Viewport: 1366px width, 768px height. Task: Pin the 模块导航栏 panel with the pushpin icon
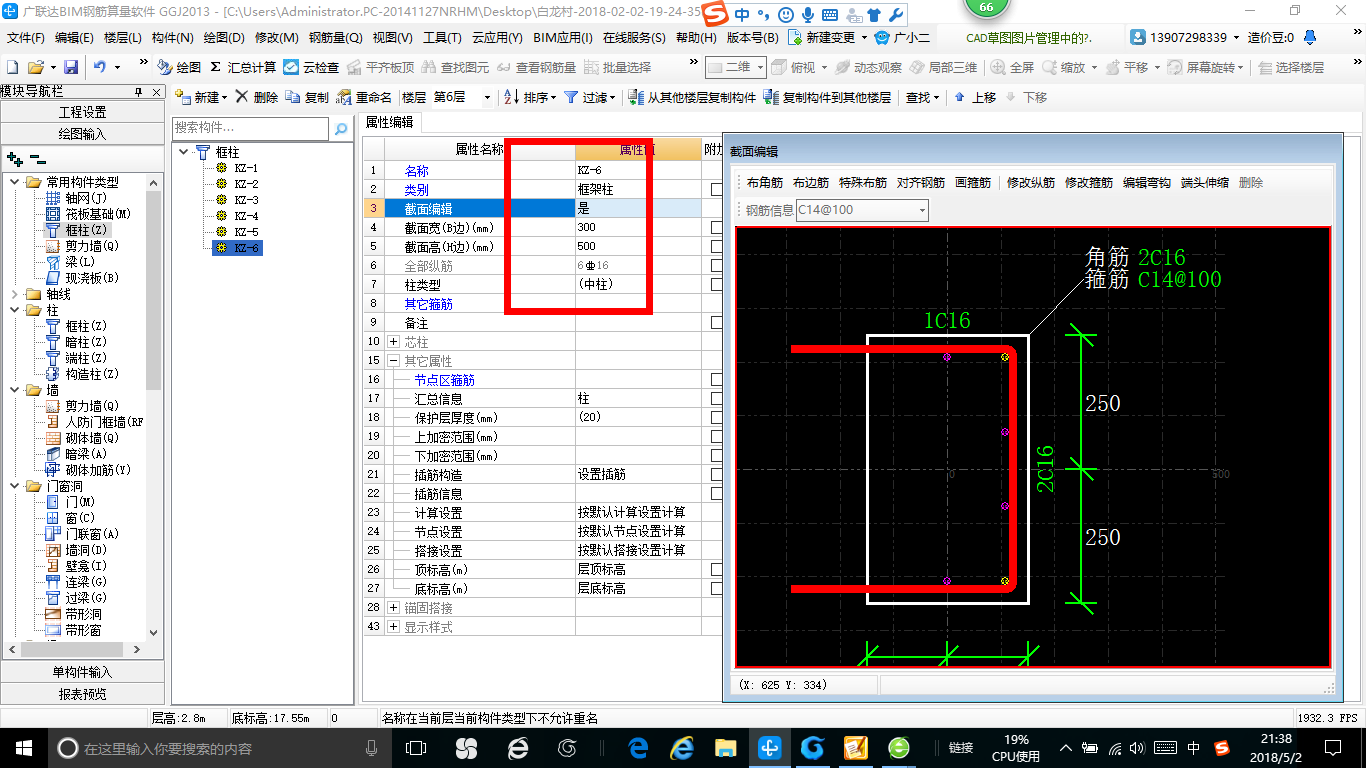click(x=139, y=91)
